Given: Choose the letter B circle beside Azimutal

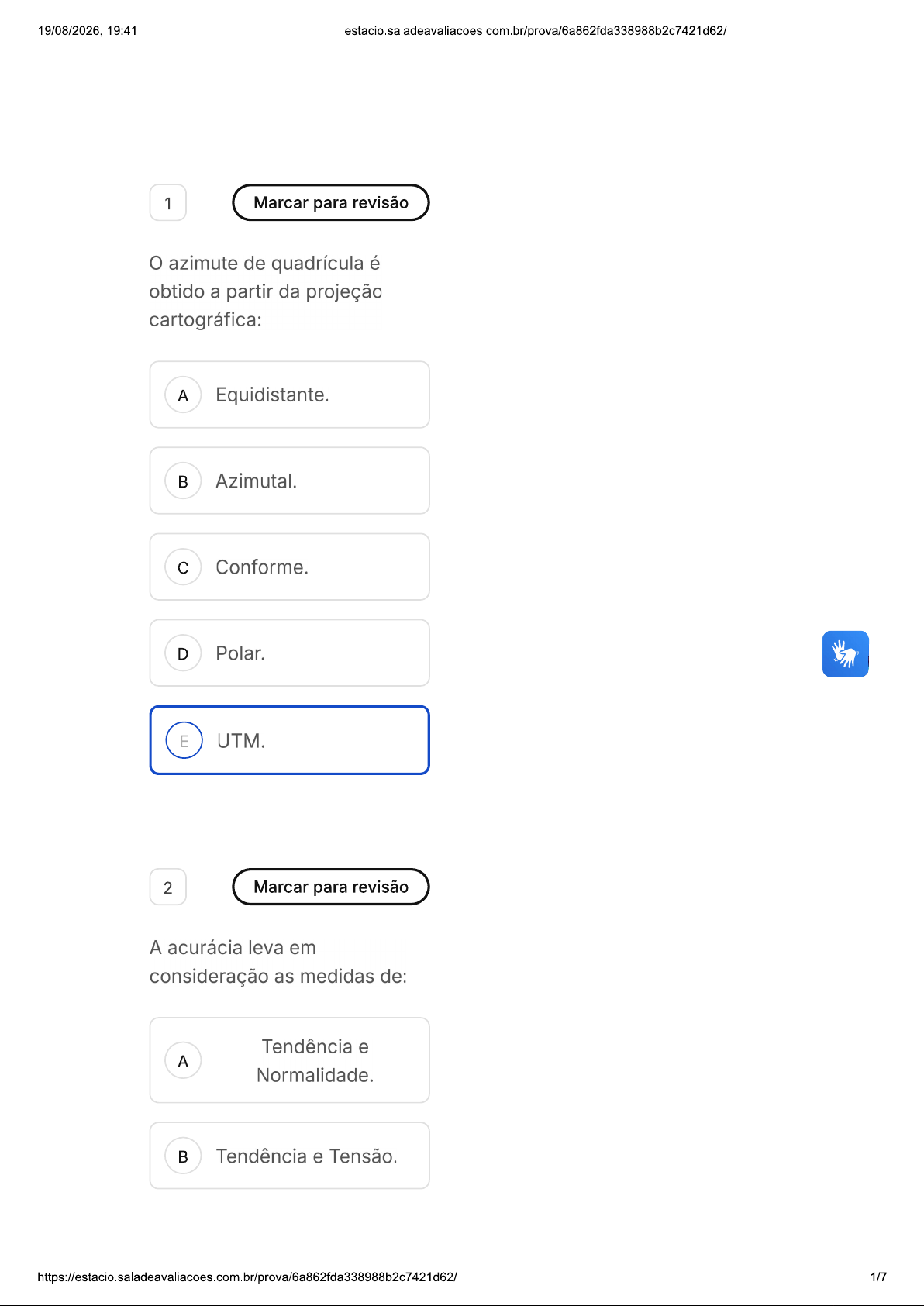Looking at the screenshot, I should coord(183,481).
